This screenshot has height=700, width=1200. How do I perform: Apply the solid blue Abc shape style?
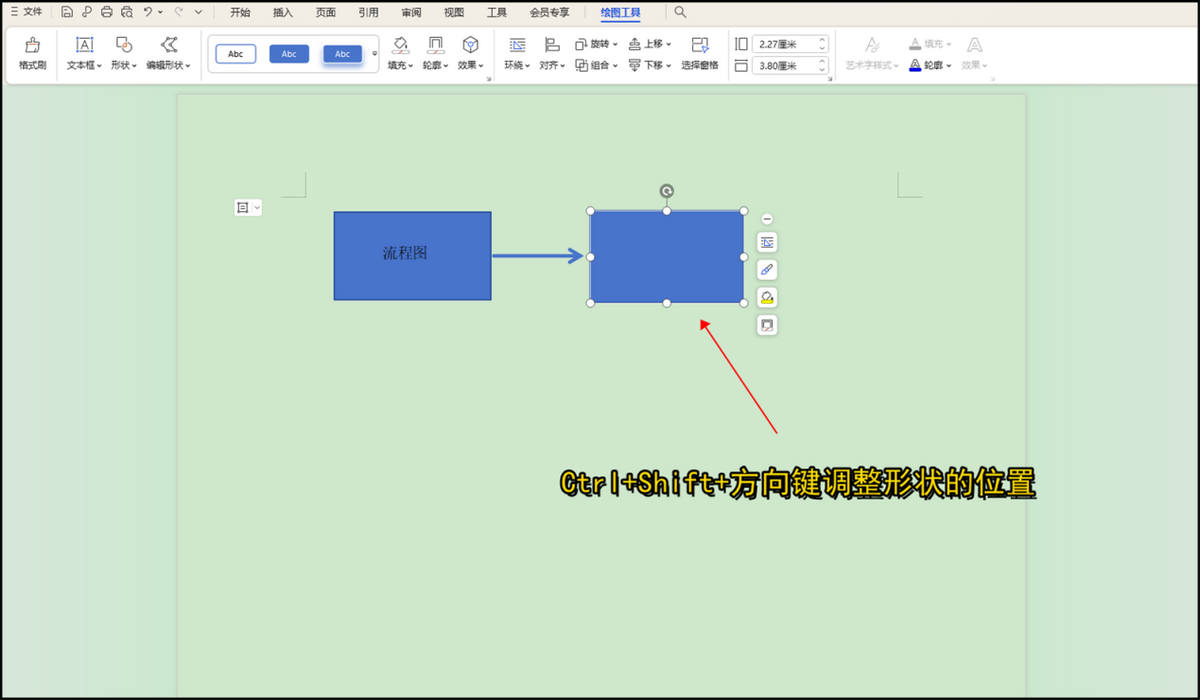(x=289, y=54)
